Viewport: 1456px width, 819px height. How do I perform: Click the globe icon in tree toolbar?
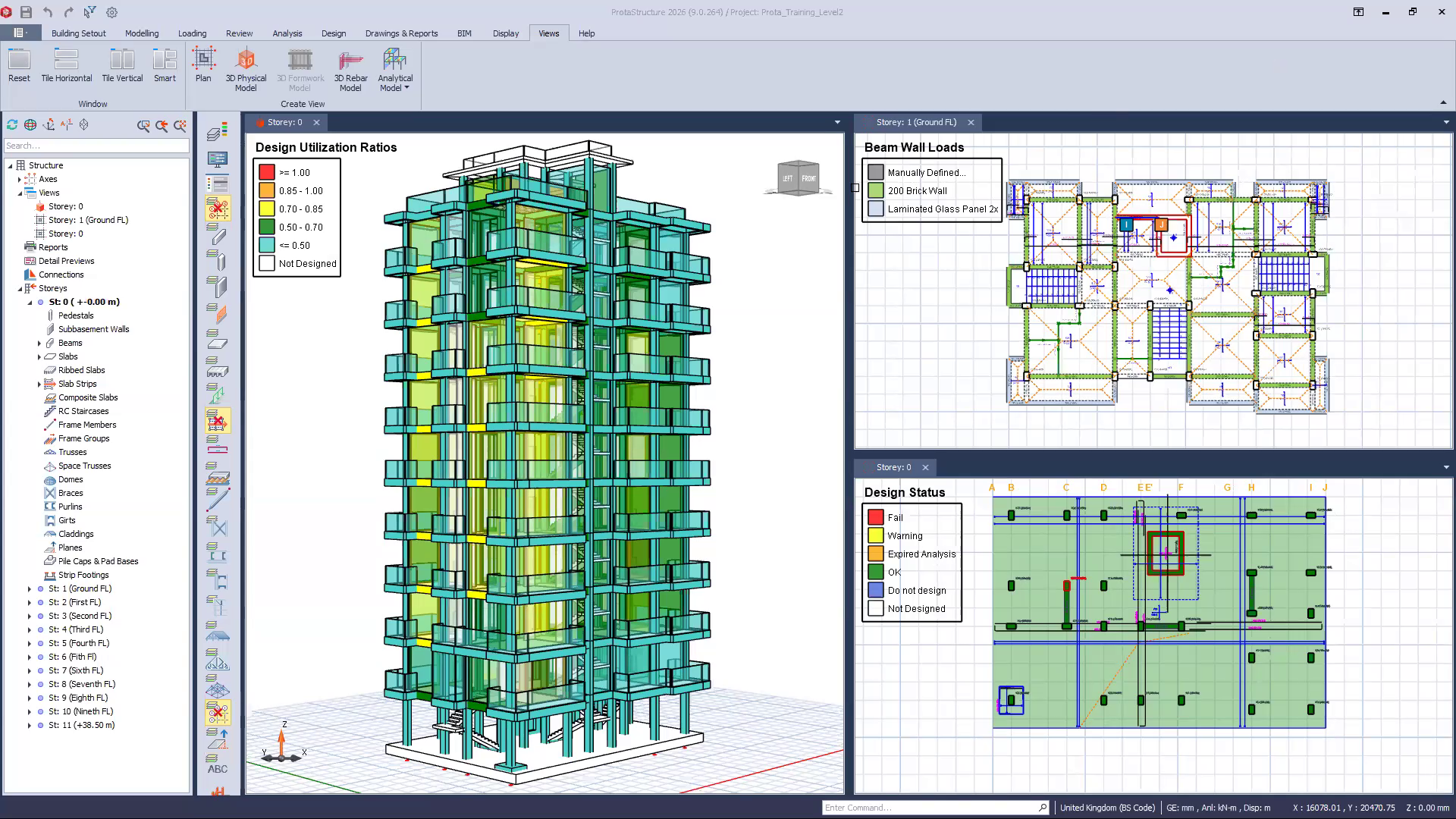click(x=30, y=125)
